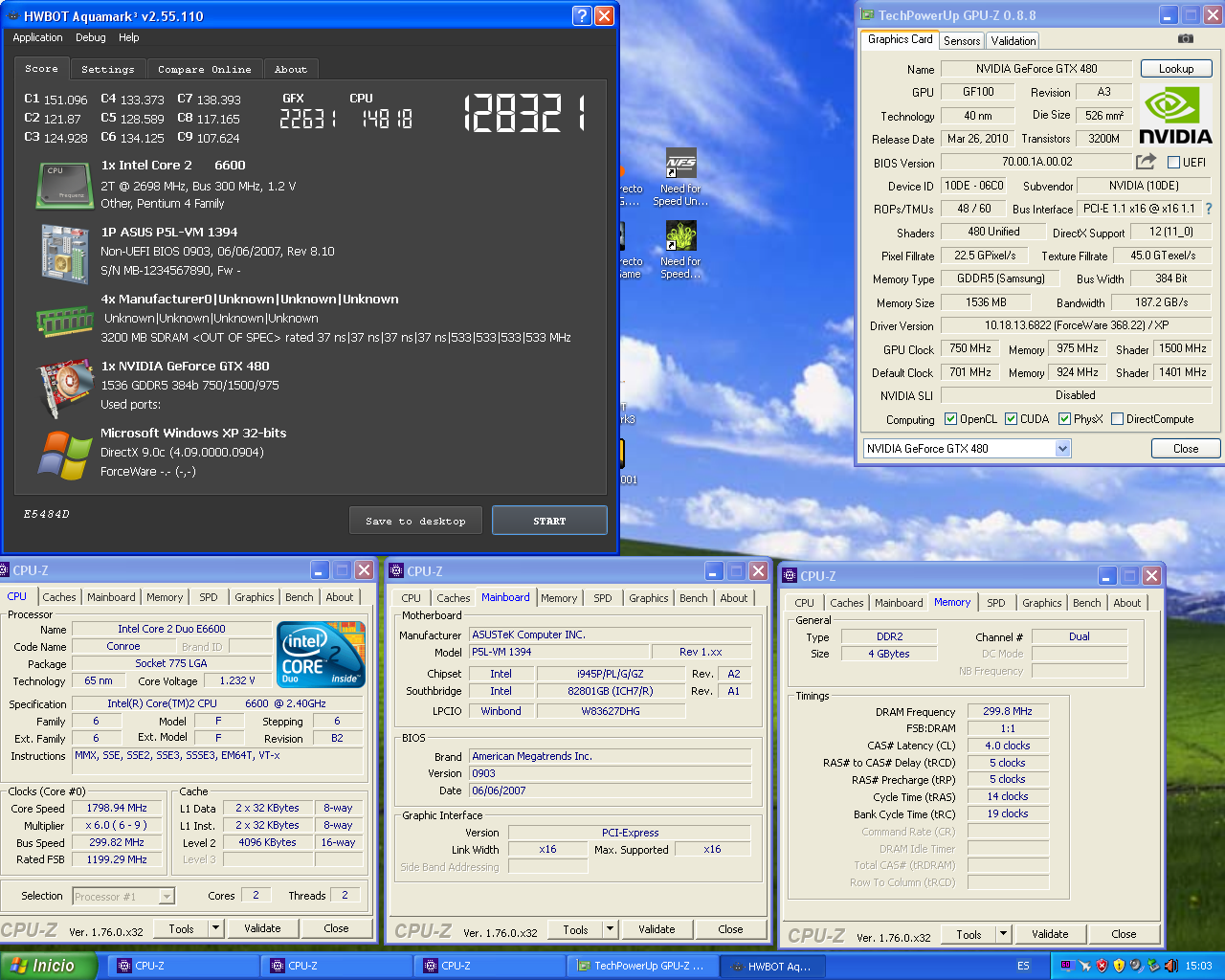Click the motherboard icon next to ASUS P5L-VM
Image resolution: width=1225 pixels, height=980 pixels.
64,254
